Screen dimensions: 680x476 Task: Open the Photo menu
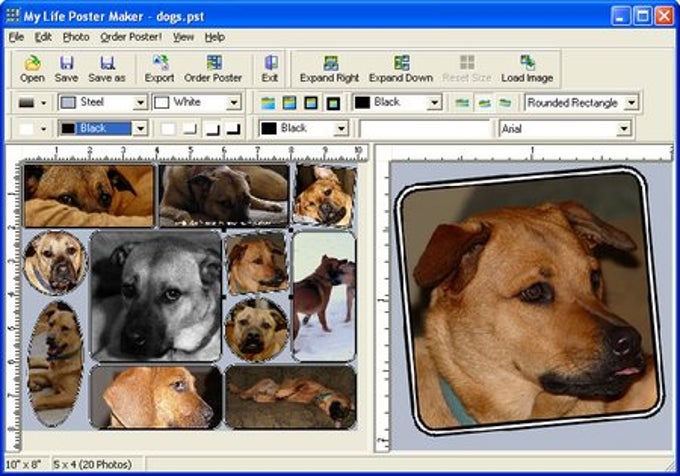coord(76,37)
